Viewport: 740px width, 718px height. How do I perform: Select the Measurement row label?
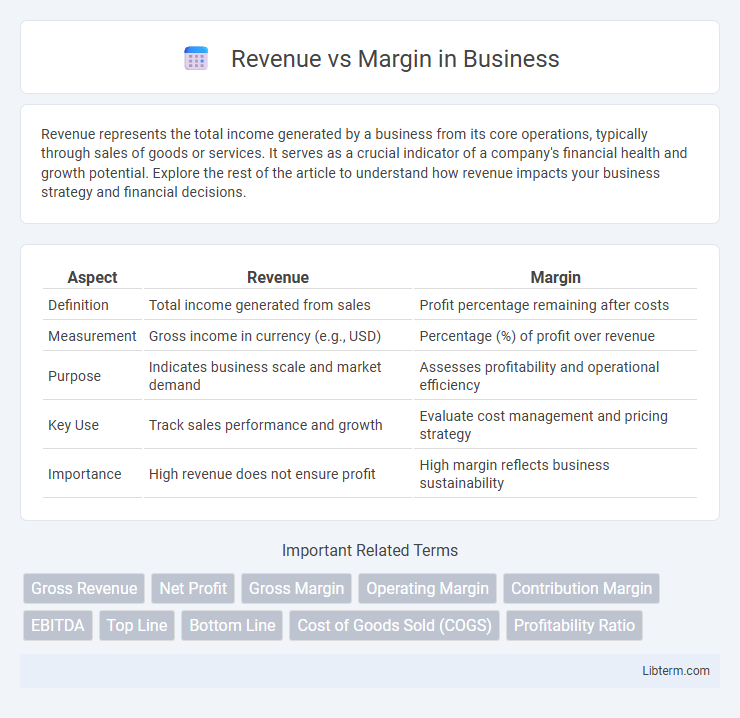[x=92, y=336]
